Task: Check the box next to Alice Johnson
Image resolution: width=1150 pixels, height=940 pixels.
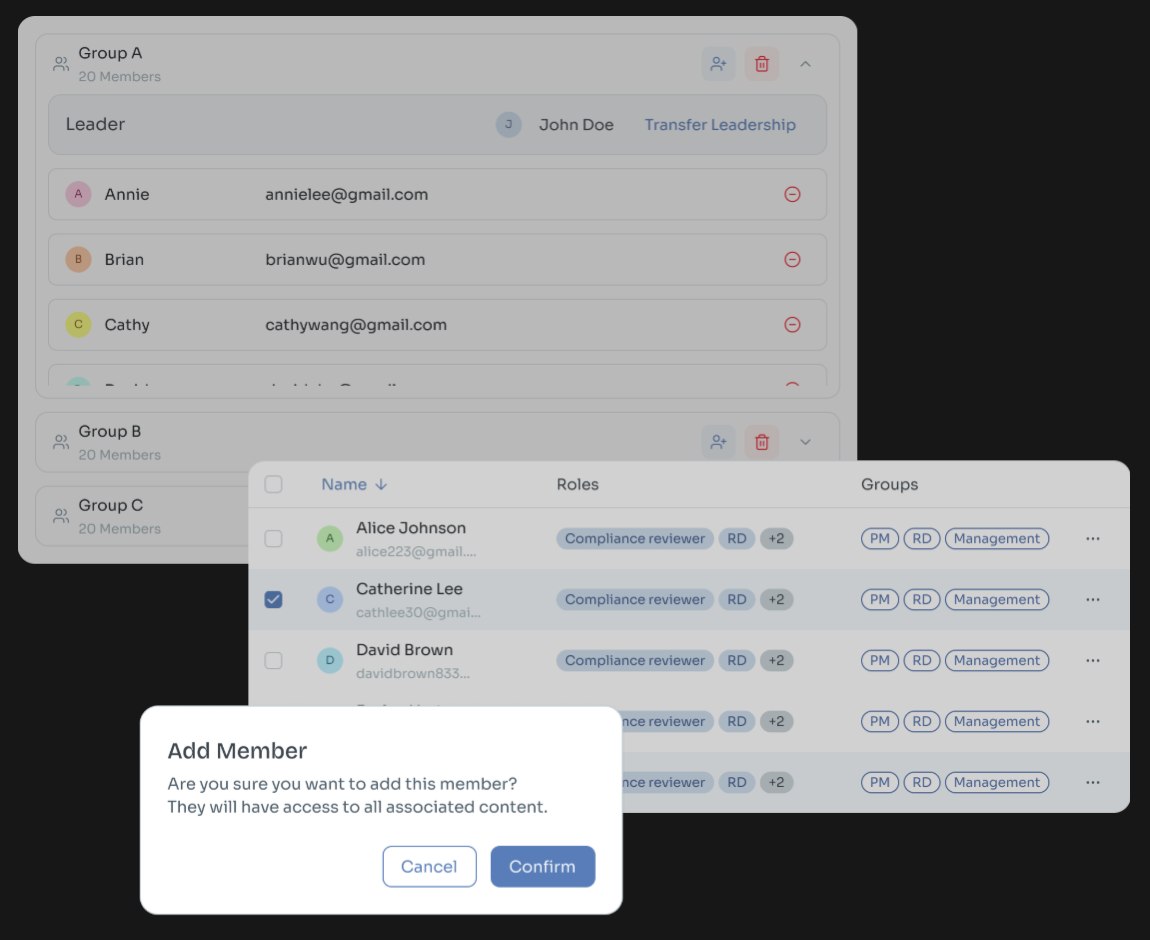Action: (x=274, y=539)
